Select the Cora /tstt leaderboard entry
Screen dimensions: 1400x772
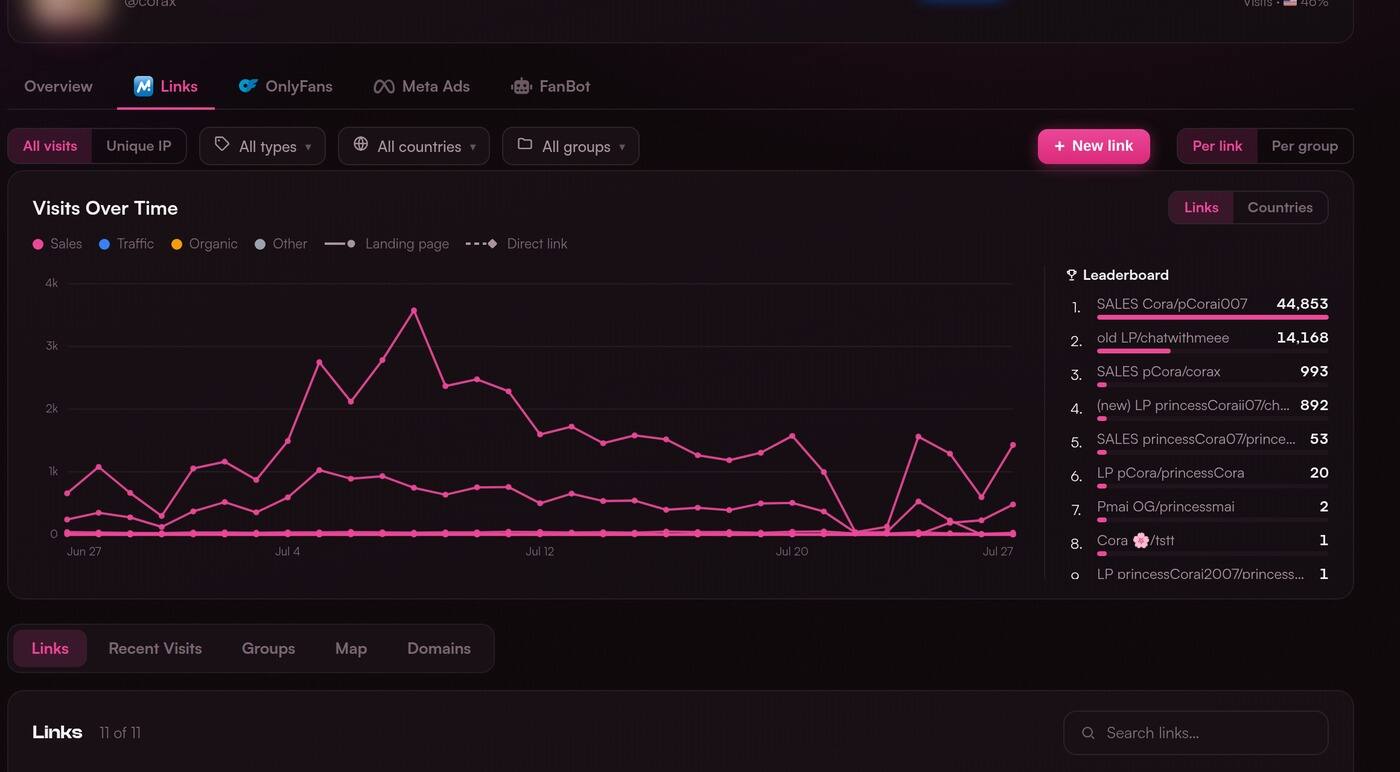(1200, 543)
